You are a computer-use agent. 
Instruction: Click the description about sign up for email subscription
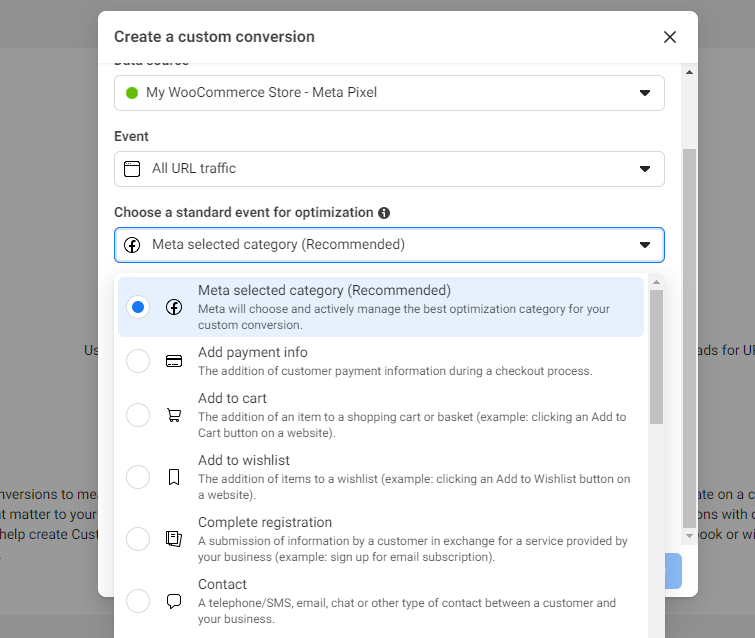pyautogui.click(x=413, y=549)
